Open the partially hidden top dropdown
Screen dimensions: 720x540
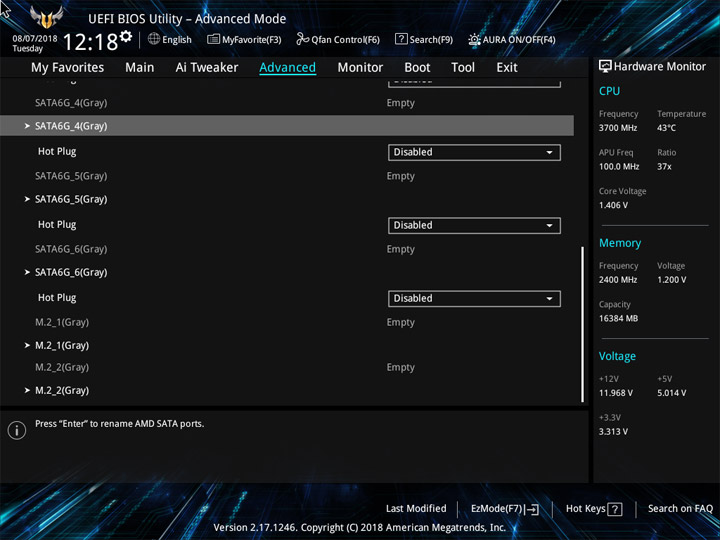click(474, 83)
